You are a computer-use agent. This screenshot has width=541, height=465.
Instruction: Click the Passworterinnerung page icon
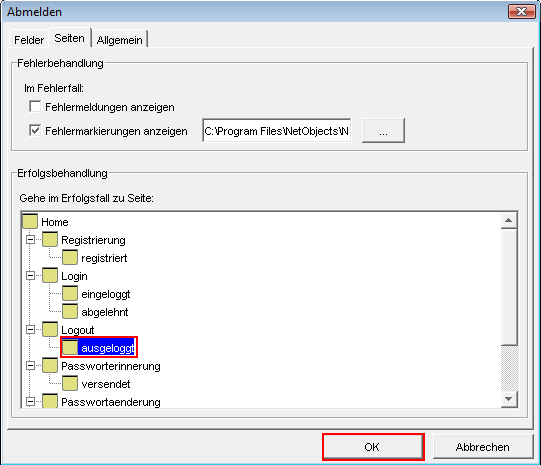[50, 366]
